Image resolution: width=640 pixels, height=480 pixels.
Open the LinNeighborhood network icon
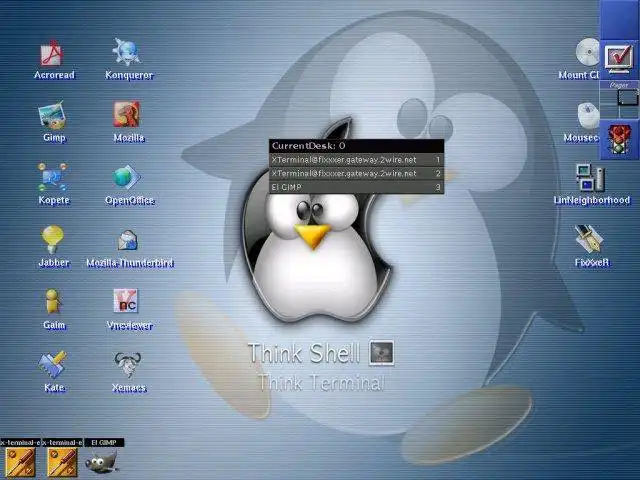tap(590, 178)
